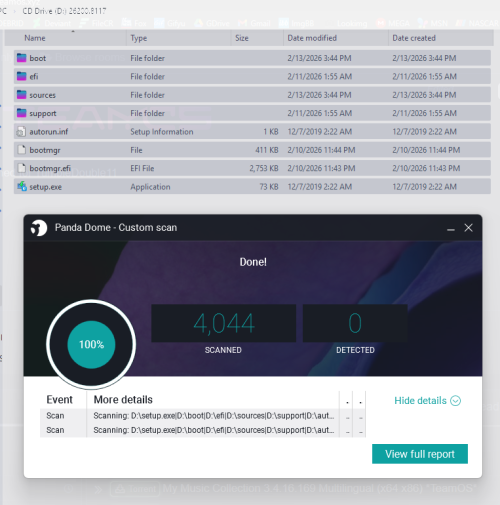Select setup.exe file name
The height and width of the screenshot is (505, 500).
coord(45,187)
